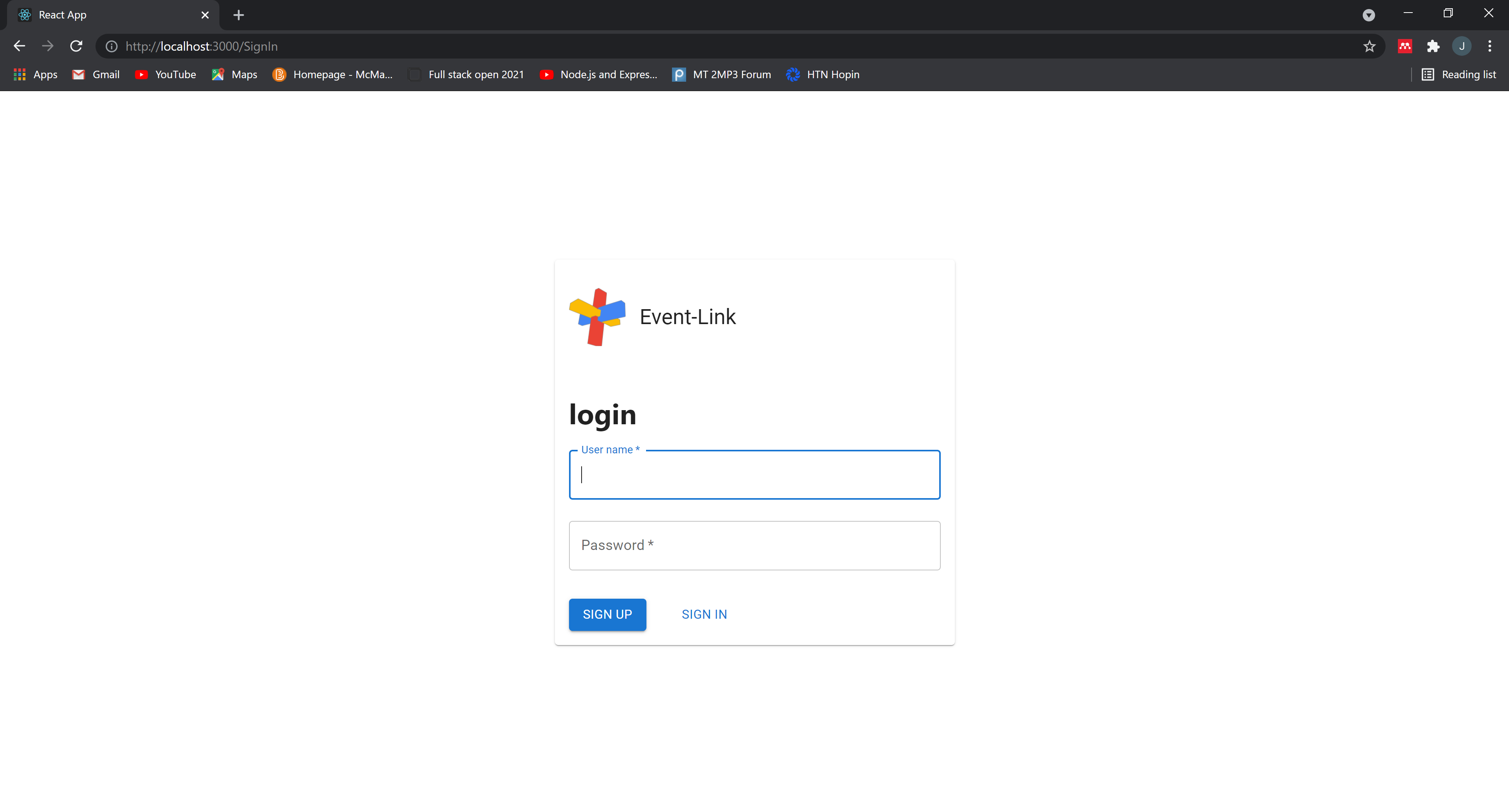Reload the current page

(76, 46)
